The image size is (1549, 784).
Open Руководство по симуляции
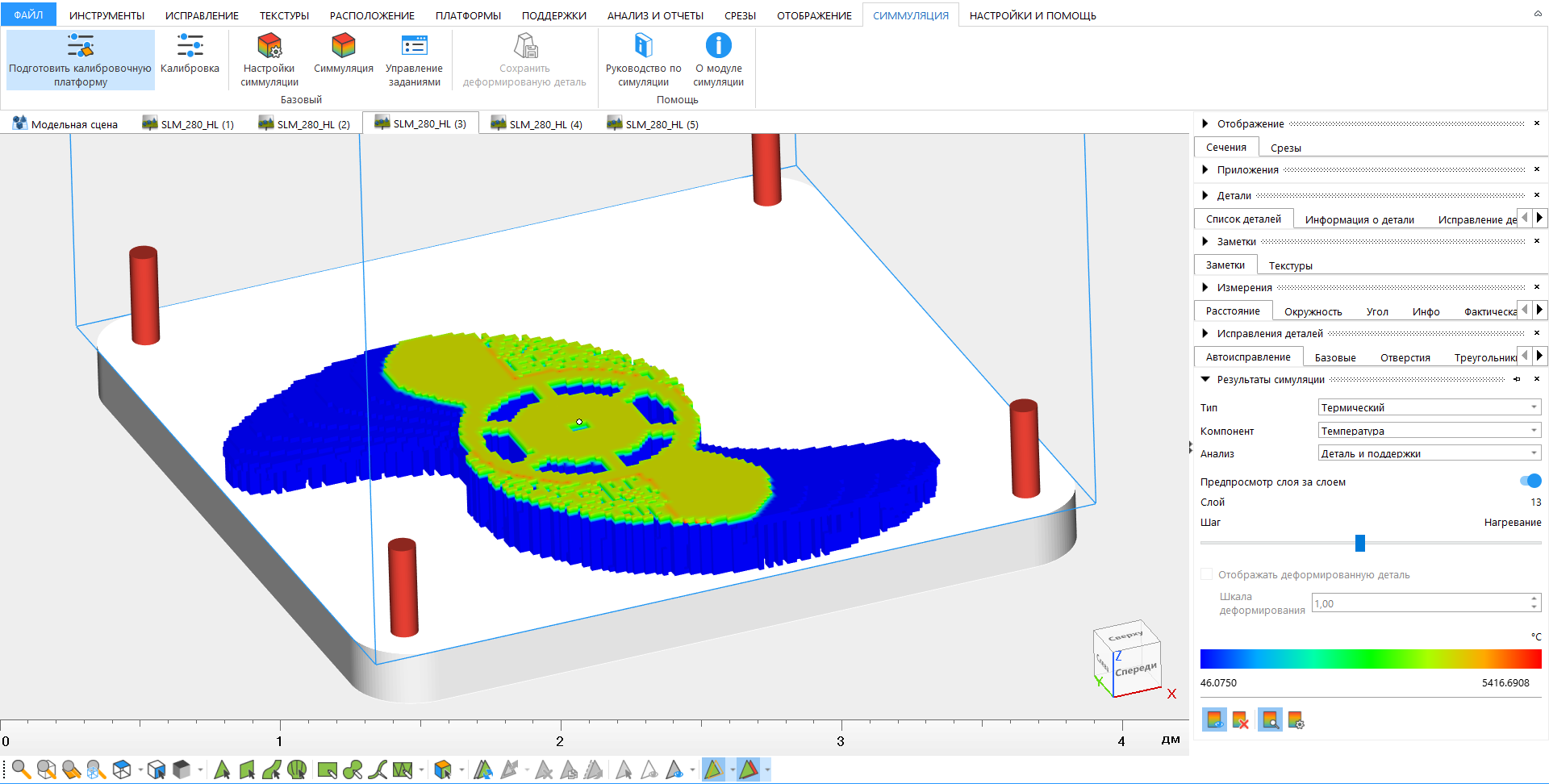(643, 60)
